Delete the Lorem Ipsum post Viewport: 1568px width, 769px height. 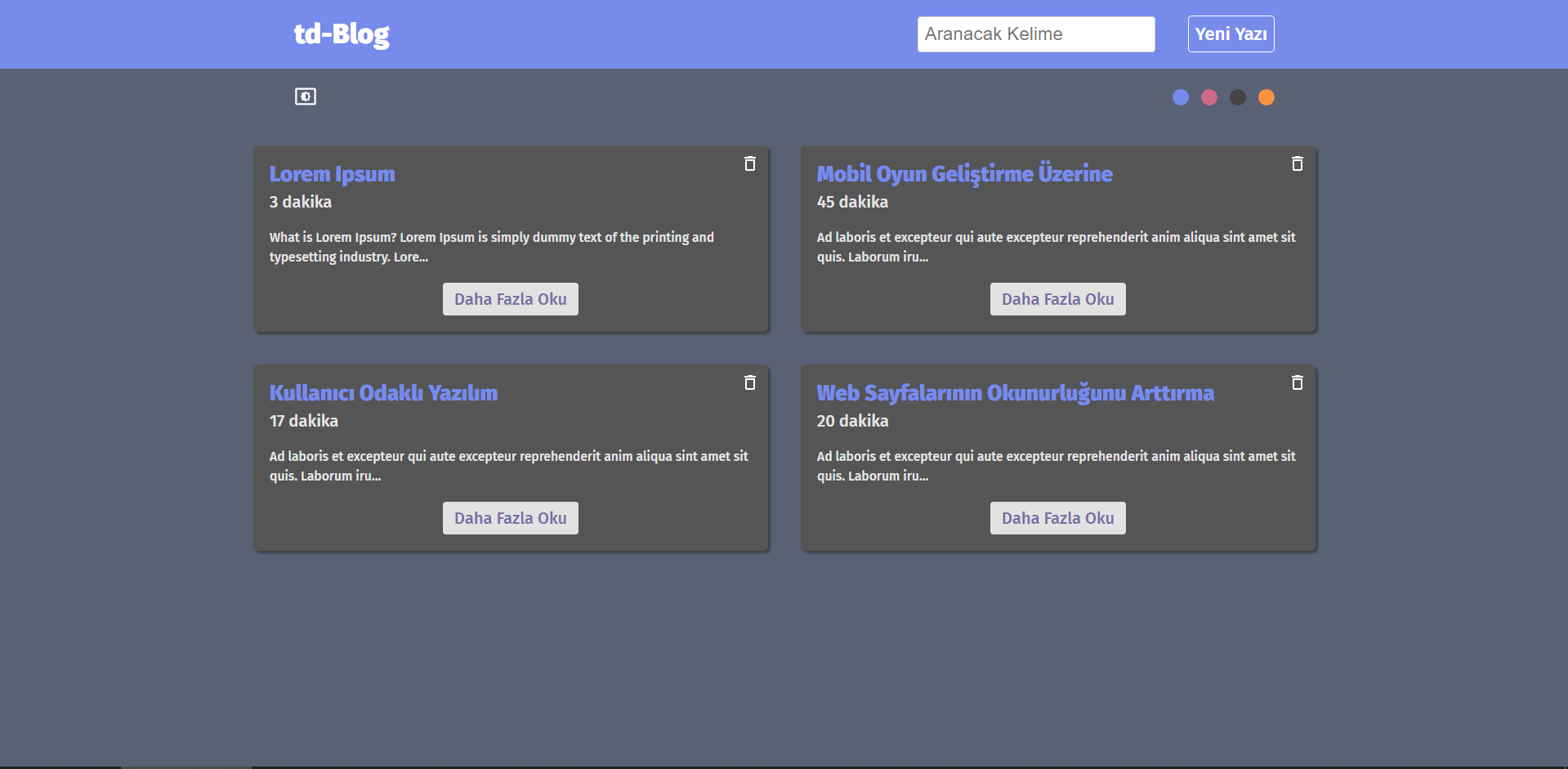pos(750,163)
